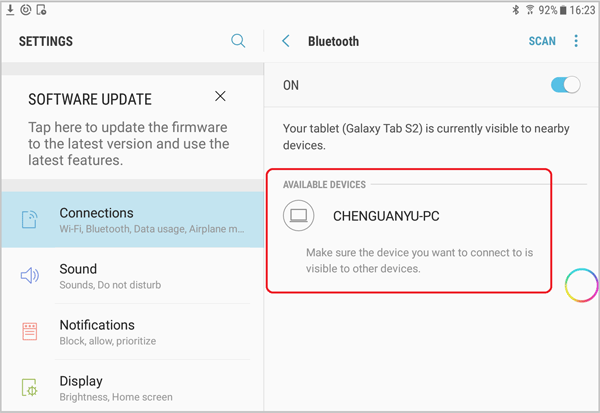Screen dimensions: 600x413
Task: Open the Connections settings category
Action: coord(132,220)
